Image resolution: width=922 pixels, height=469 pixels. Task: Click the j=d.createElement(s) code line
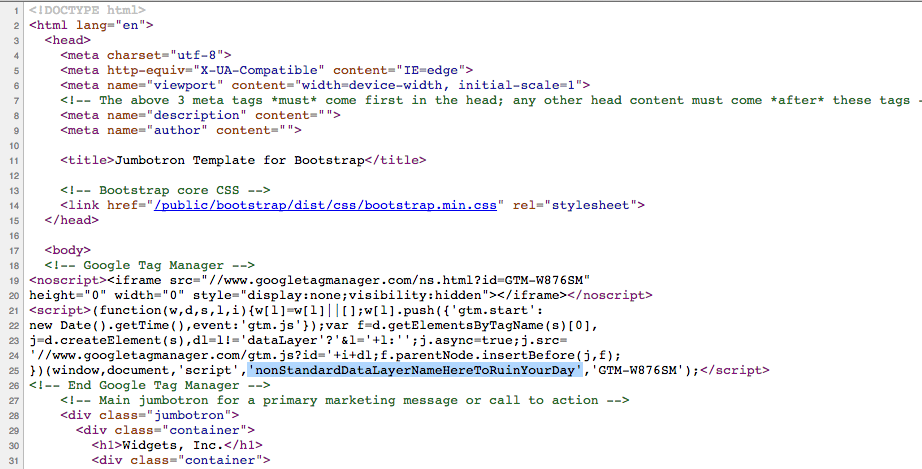(x=298, y=340)
